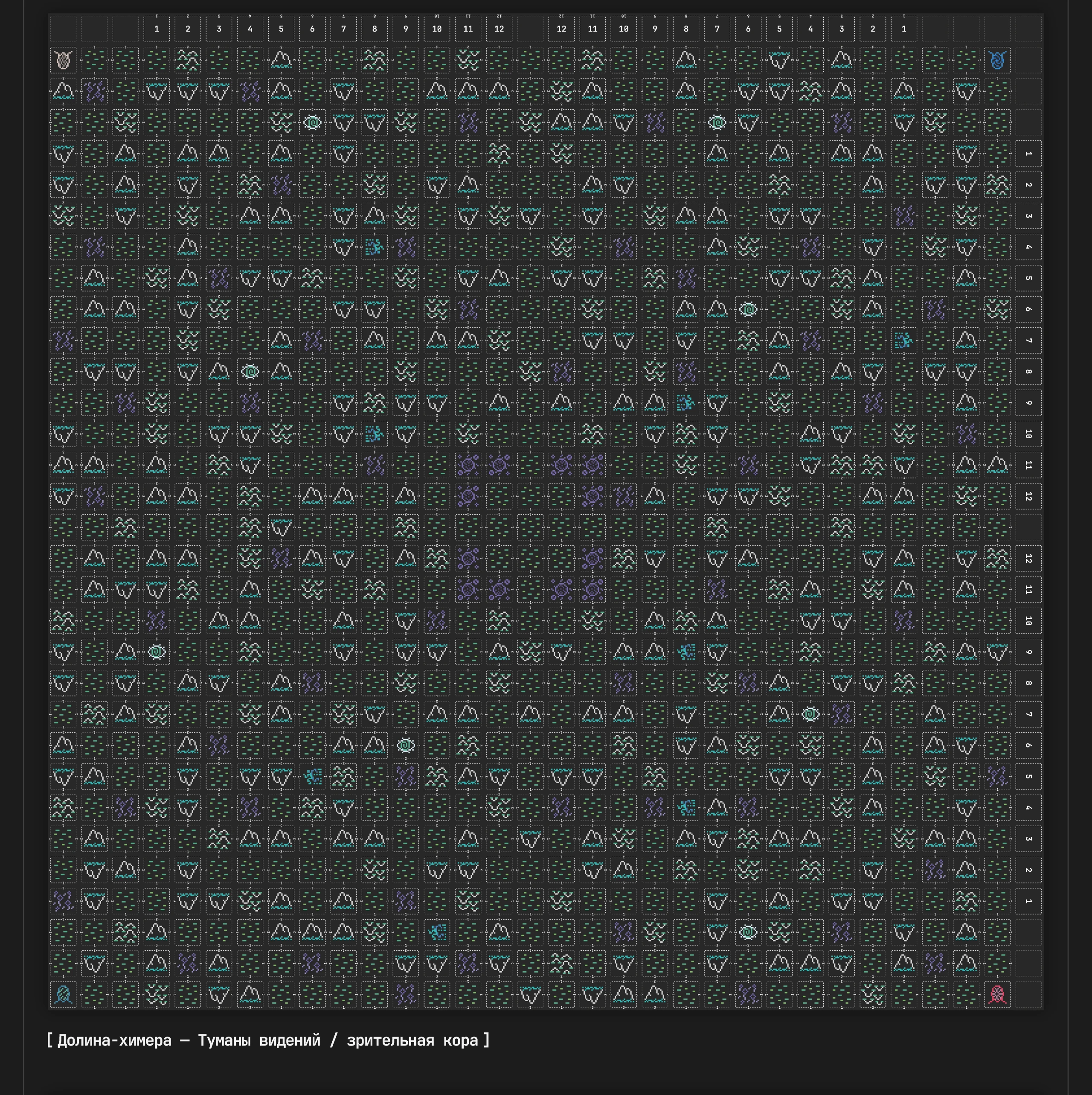The image size is (1092, 1095).
Task: Click the eye tile in left column 6 near the top
Action: [x=312, y=122]
